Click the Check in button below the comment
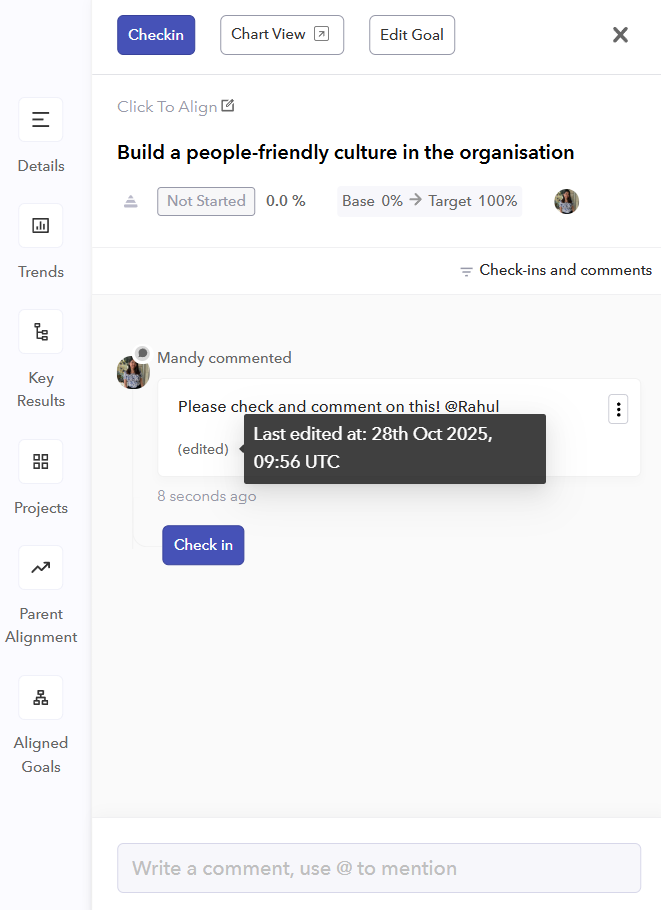The height and width of the screenshot is (910, 661). pyautogui.click(x=203, y=545)
